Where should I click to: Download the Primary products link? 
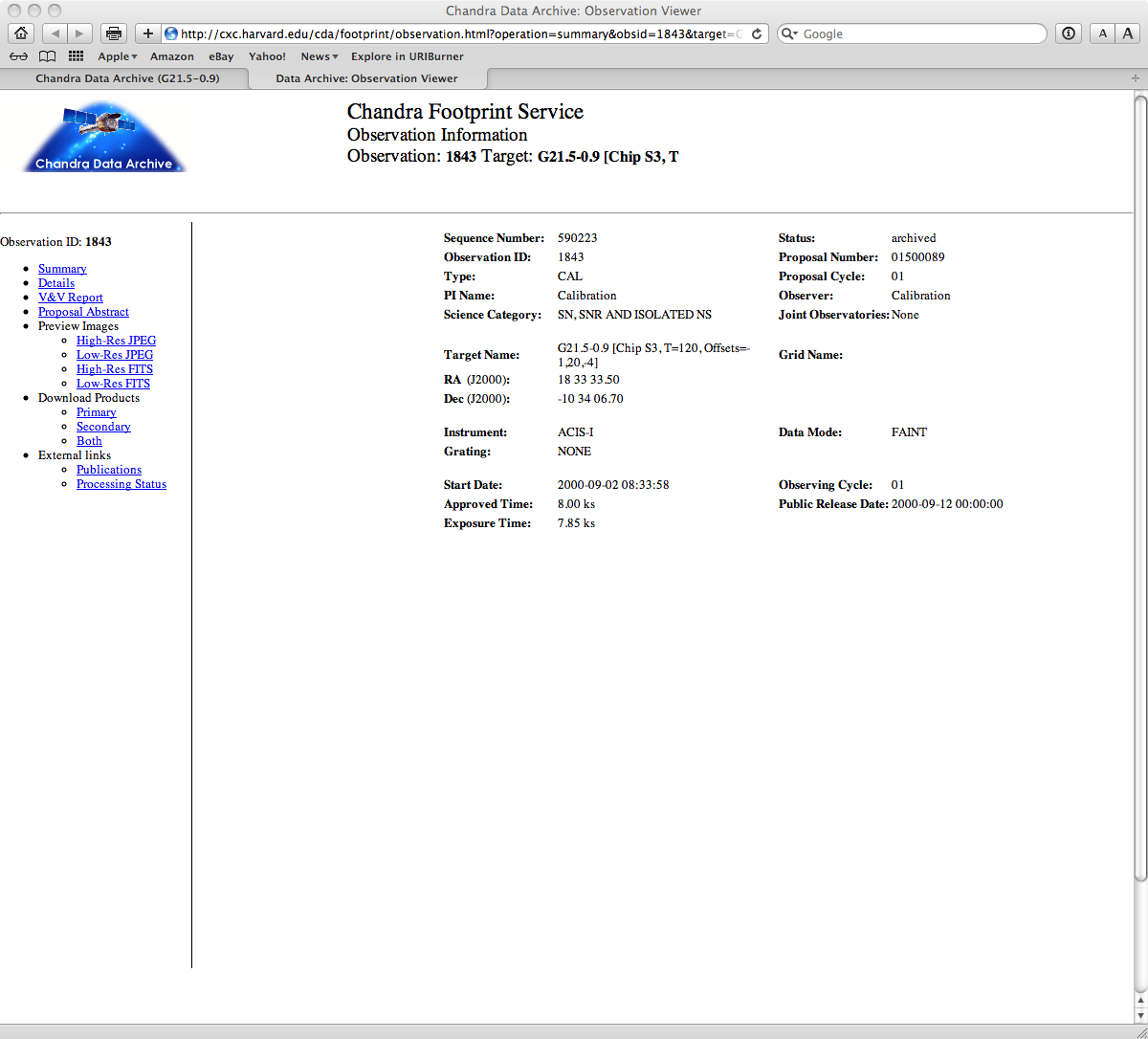(x=96, y=412)
